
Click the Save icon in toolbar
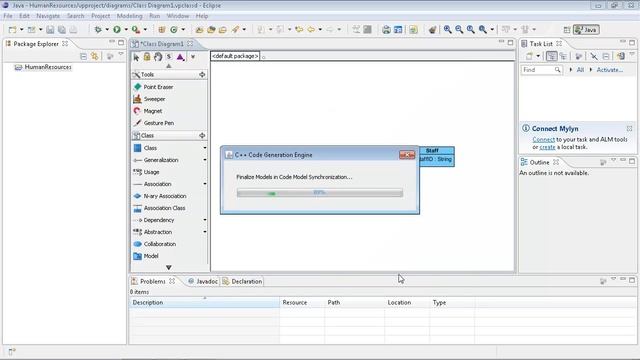[x=50, y=29]
